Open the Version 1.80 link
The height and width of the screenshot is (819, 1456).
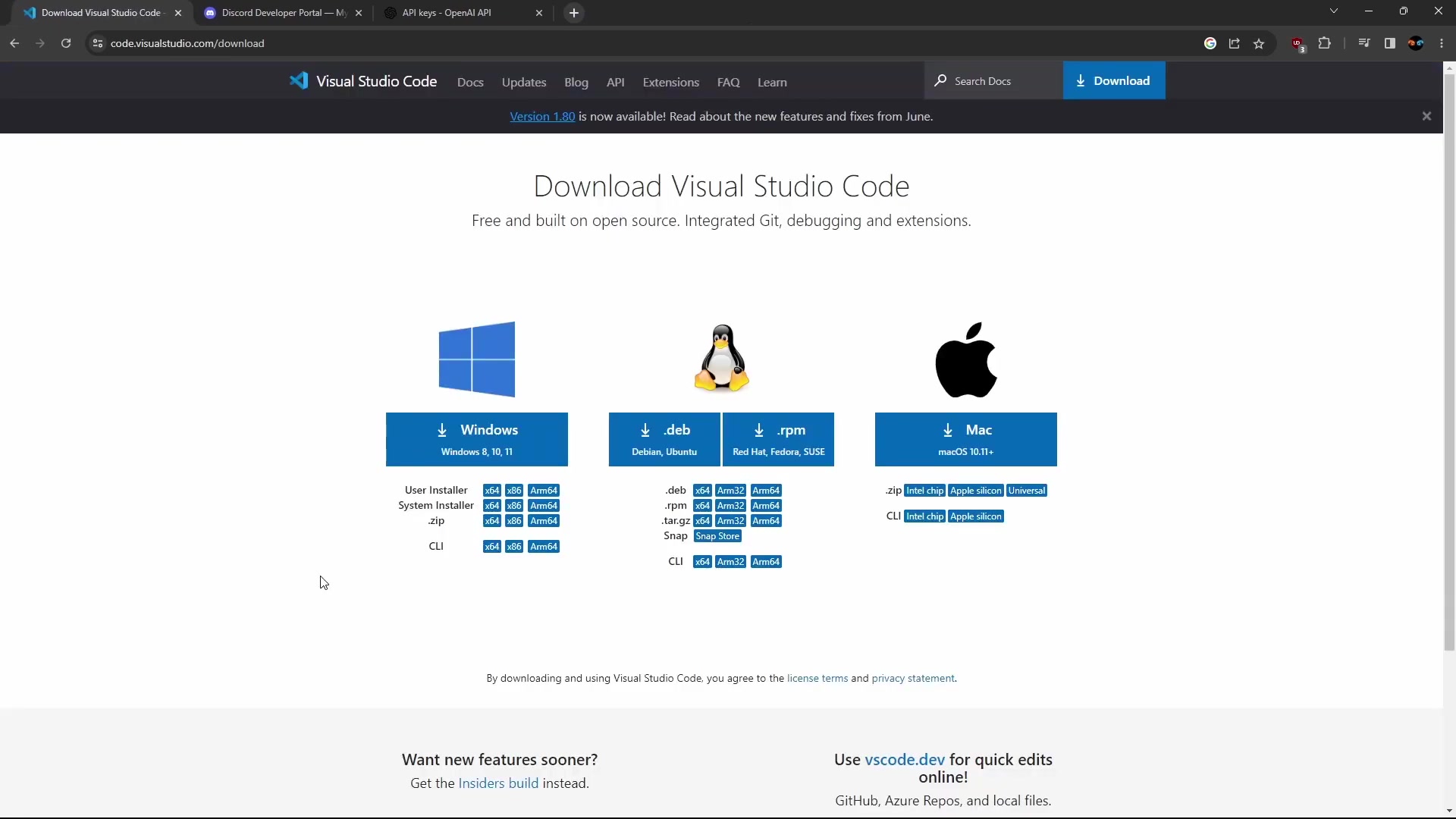pos(542,116)
